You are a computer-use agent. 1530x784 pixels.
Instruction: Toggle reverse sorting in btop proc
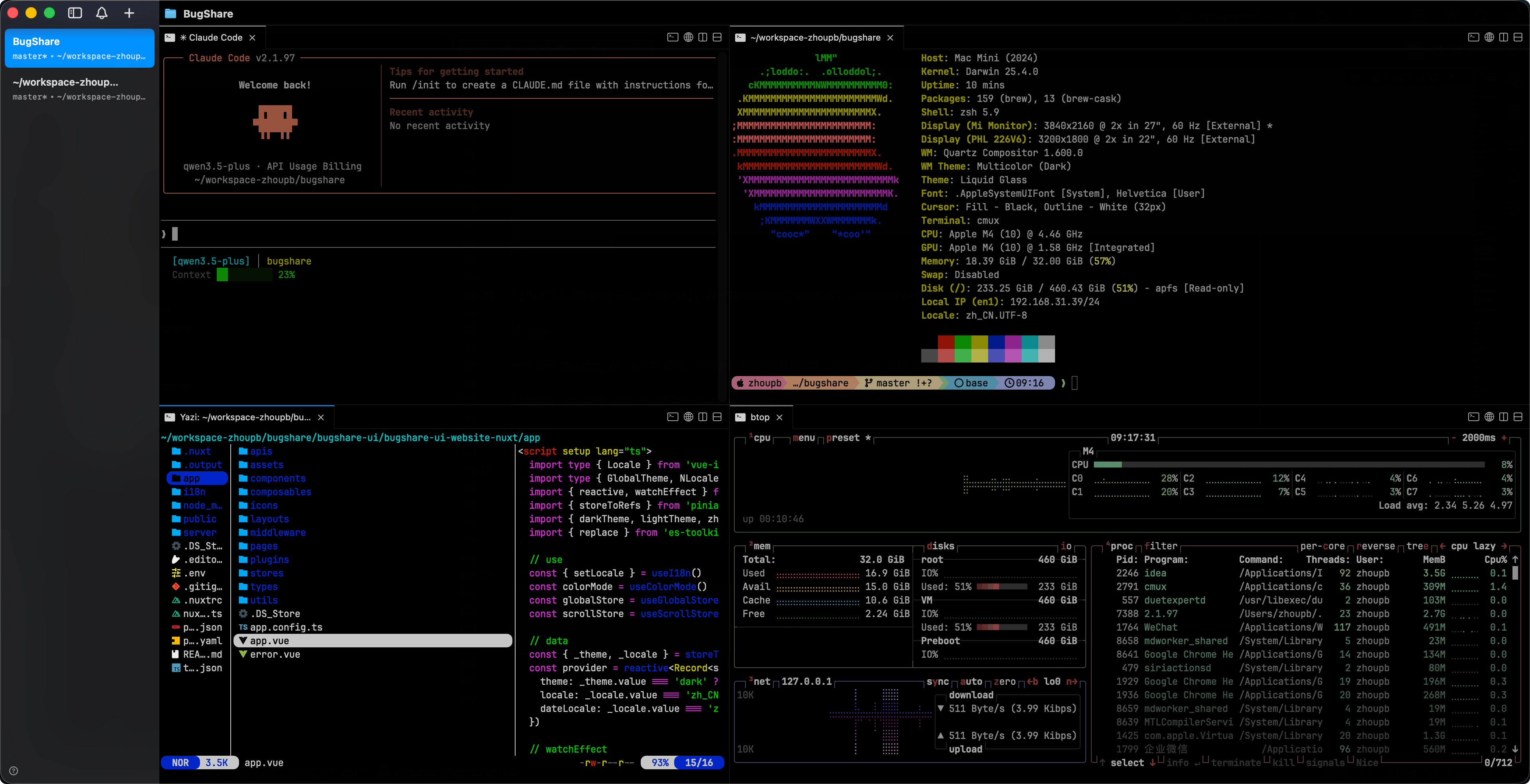point(1375,546)
